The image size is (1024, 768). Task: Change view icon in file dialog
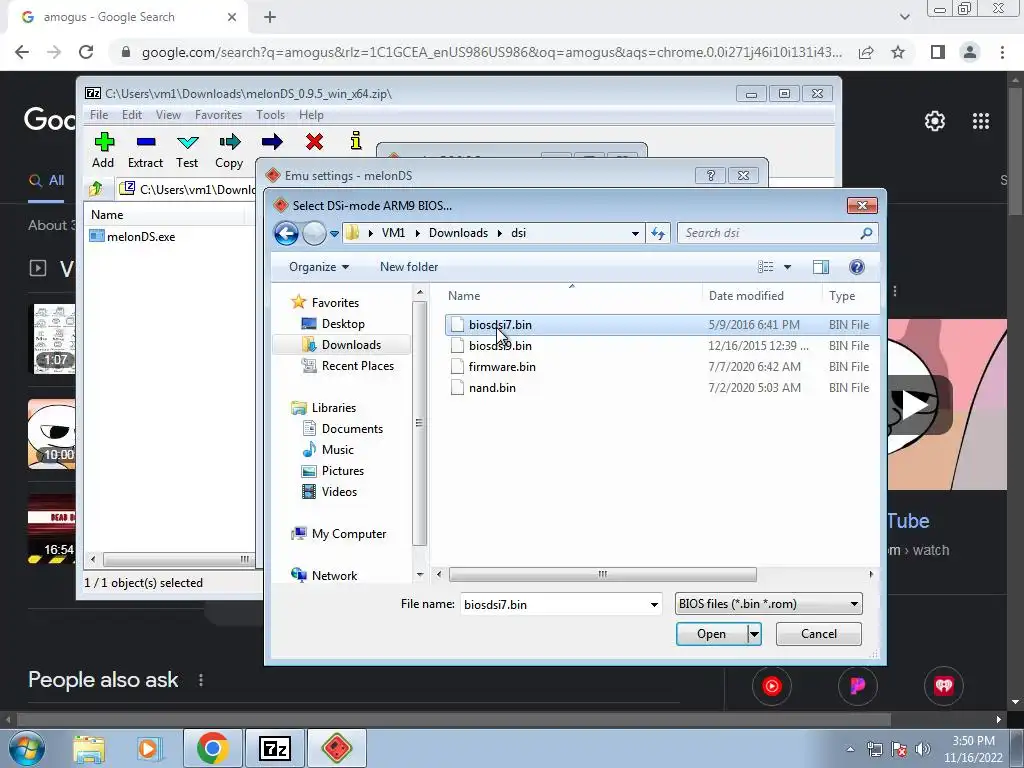pyautogui.click(x=765, y=266)
